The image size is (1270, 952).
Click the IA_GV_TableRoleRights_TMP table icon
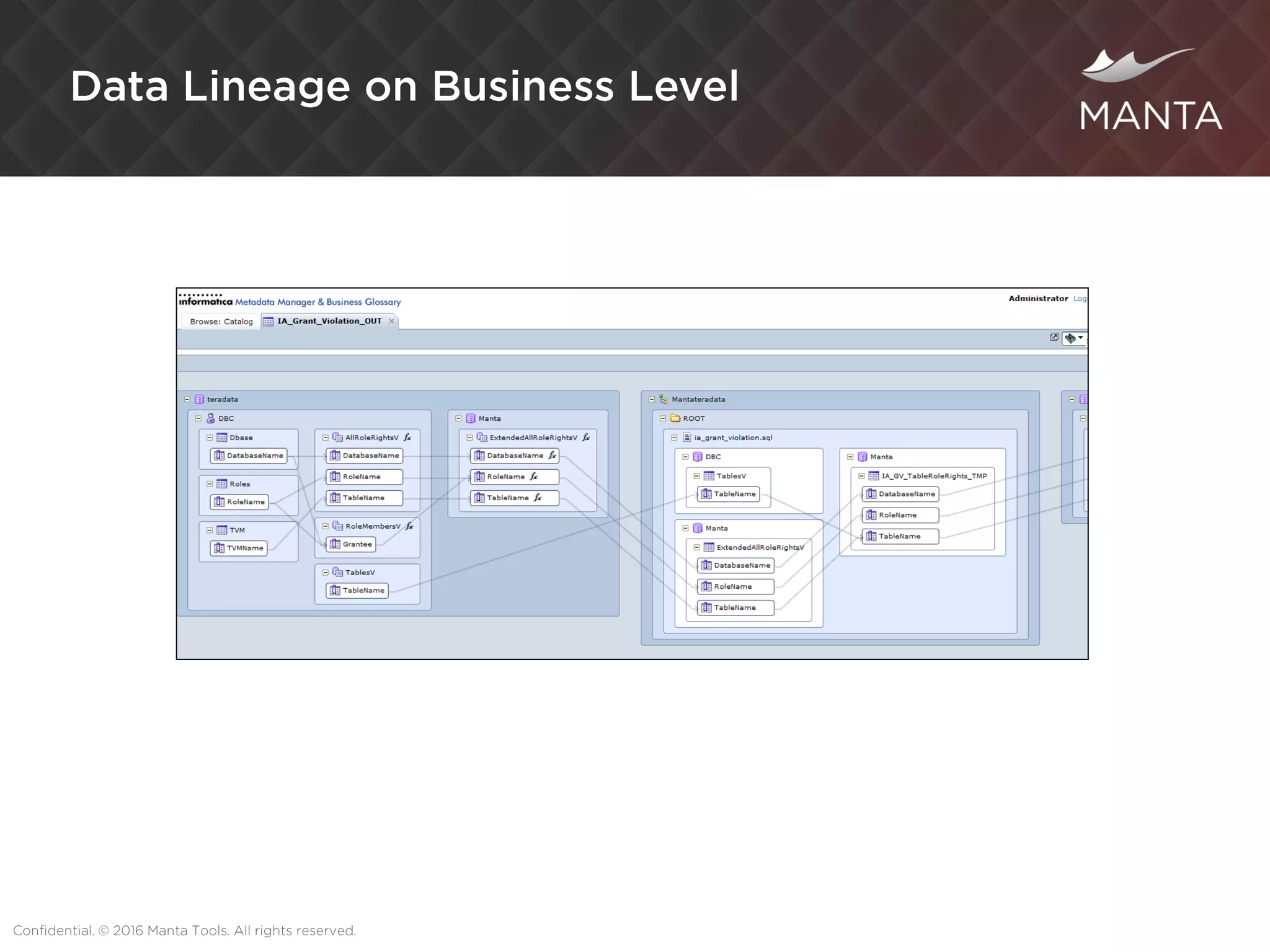(x=873, y=476)
